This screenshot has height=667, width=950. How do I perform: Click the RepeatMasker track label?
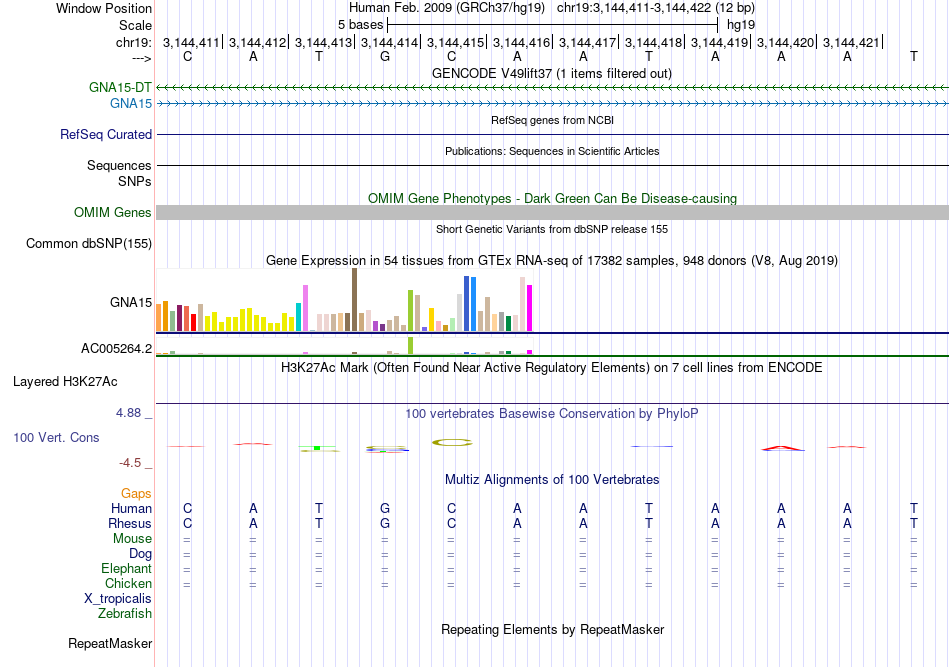point(110,643)
